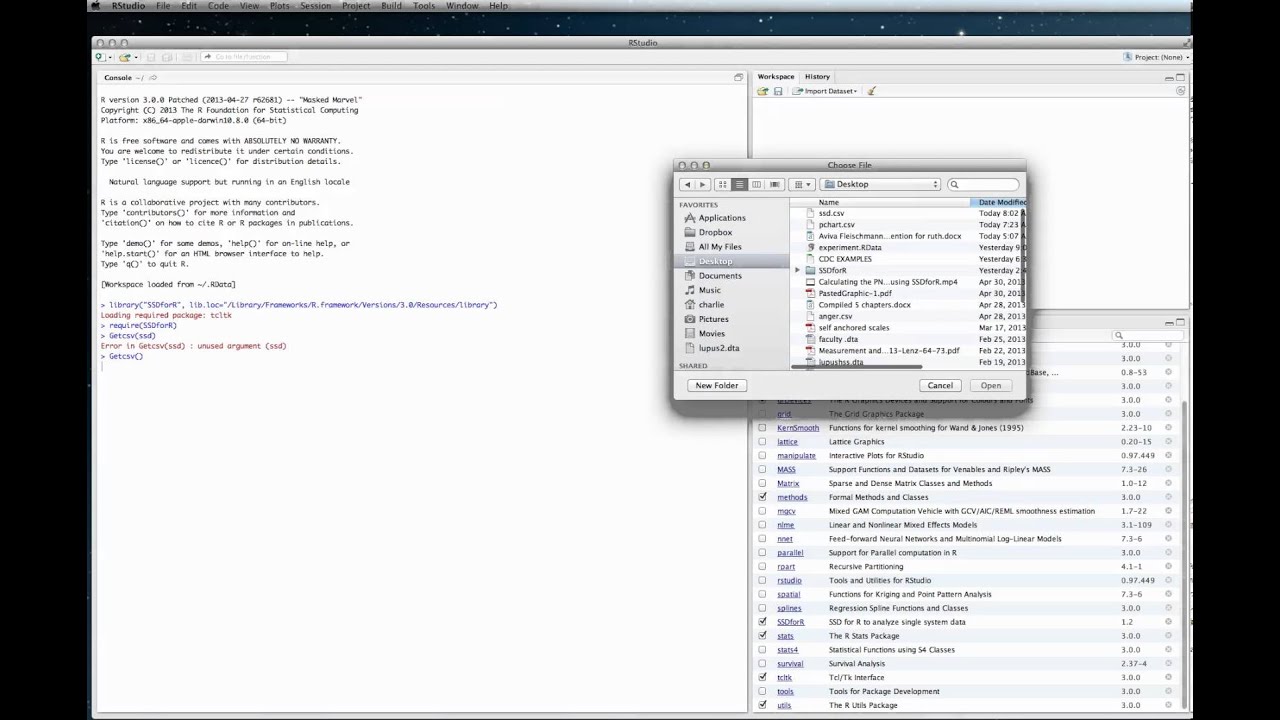The image size is (1280, 720).
Task: Select All My Files in the sidebar
Action: pyautogui.click(x=720, y=247)
